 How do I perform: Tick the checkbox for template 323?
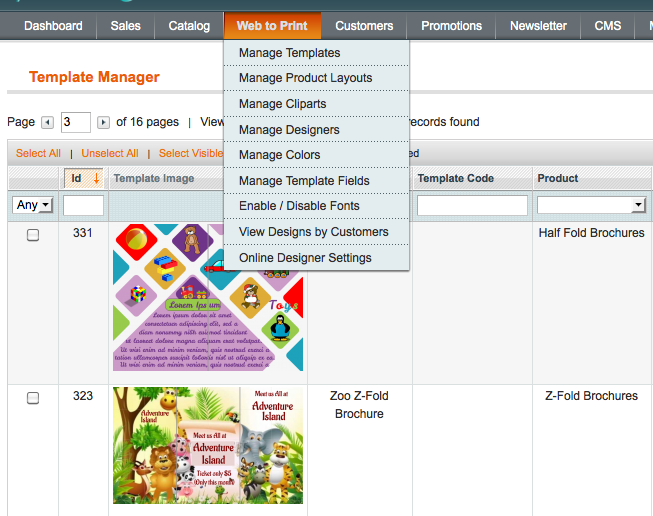click(33, 398)
